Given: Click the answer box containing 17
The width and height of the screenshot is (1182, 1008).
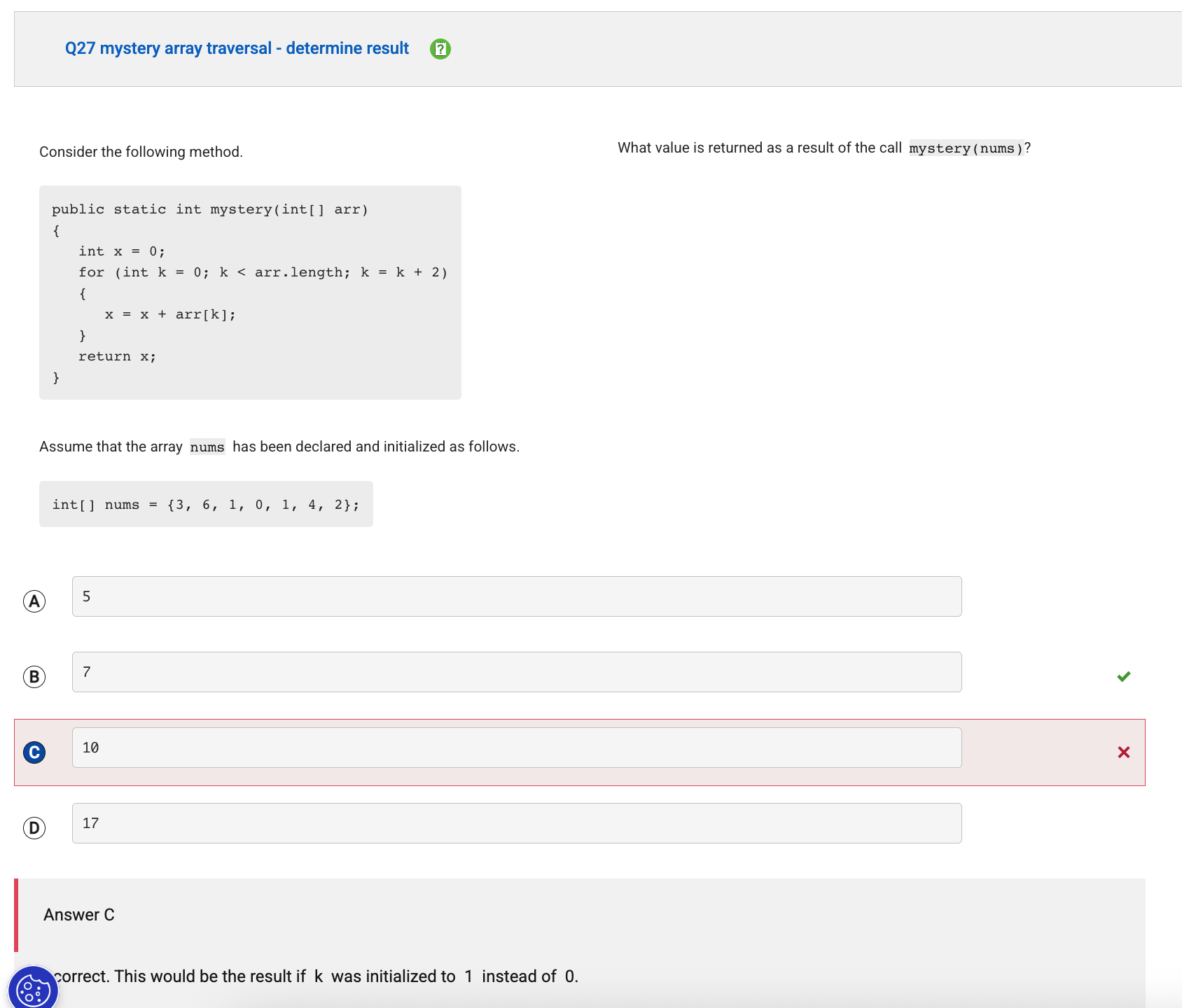Looking at the screenshot, I should [x=516, y=823].
